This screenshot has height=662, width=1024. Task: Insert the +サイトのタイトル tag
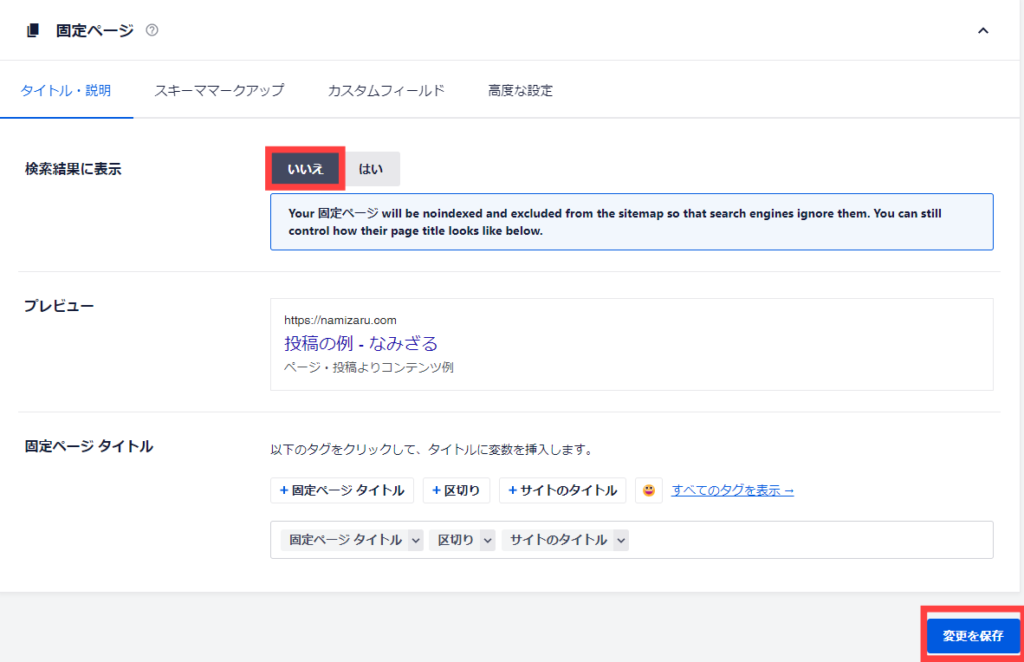(x=562, y=490)
